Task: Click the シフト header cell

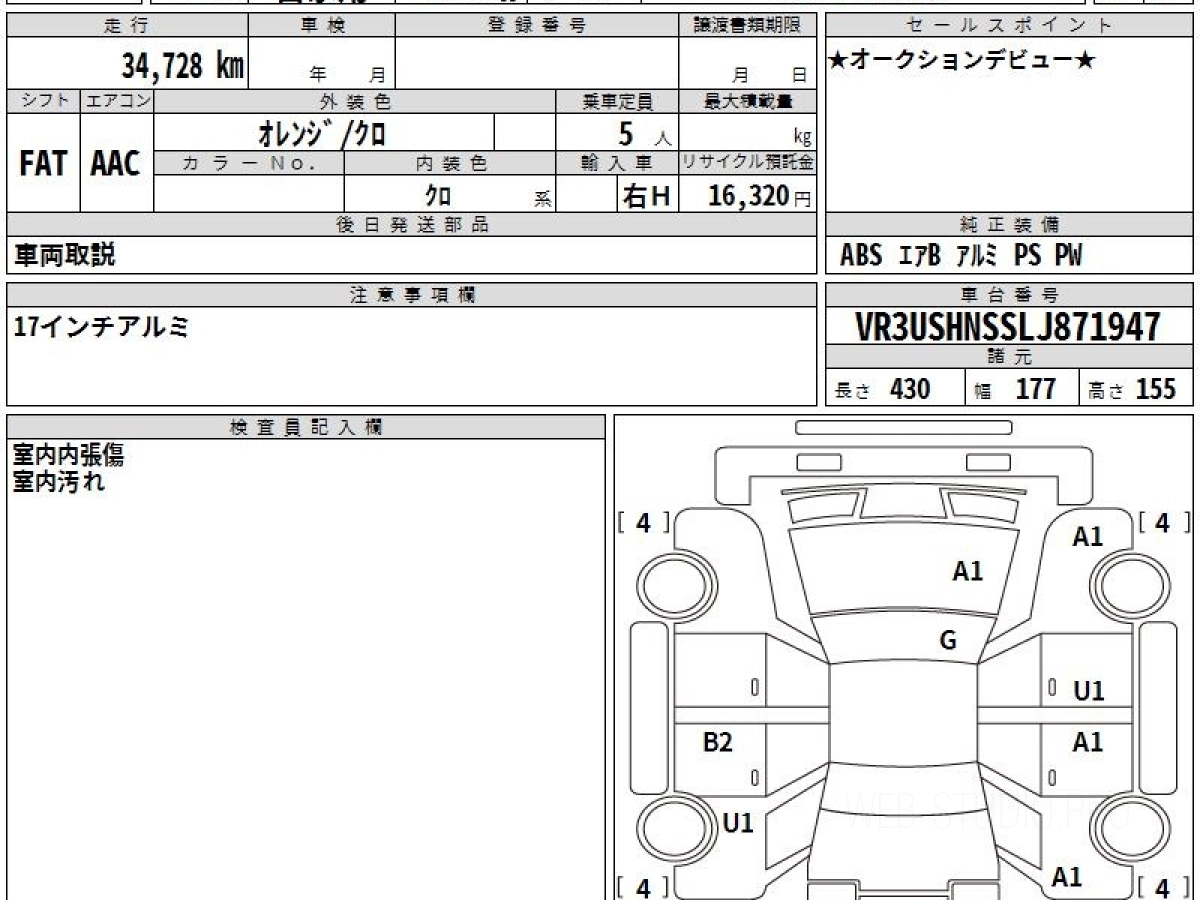Action: [43, 101]
